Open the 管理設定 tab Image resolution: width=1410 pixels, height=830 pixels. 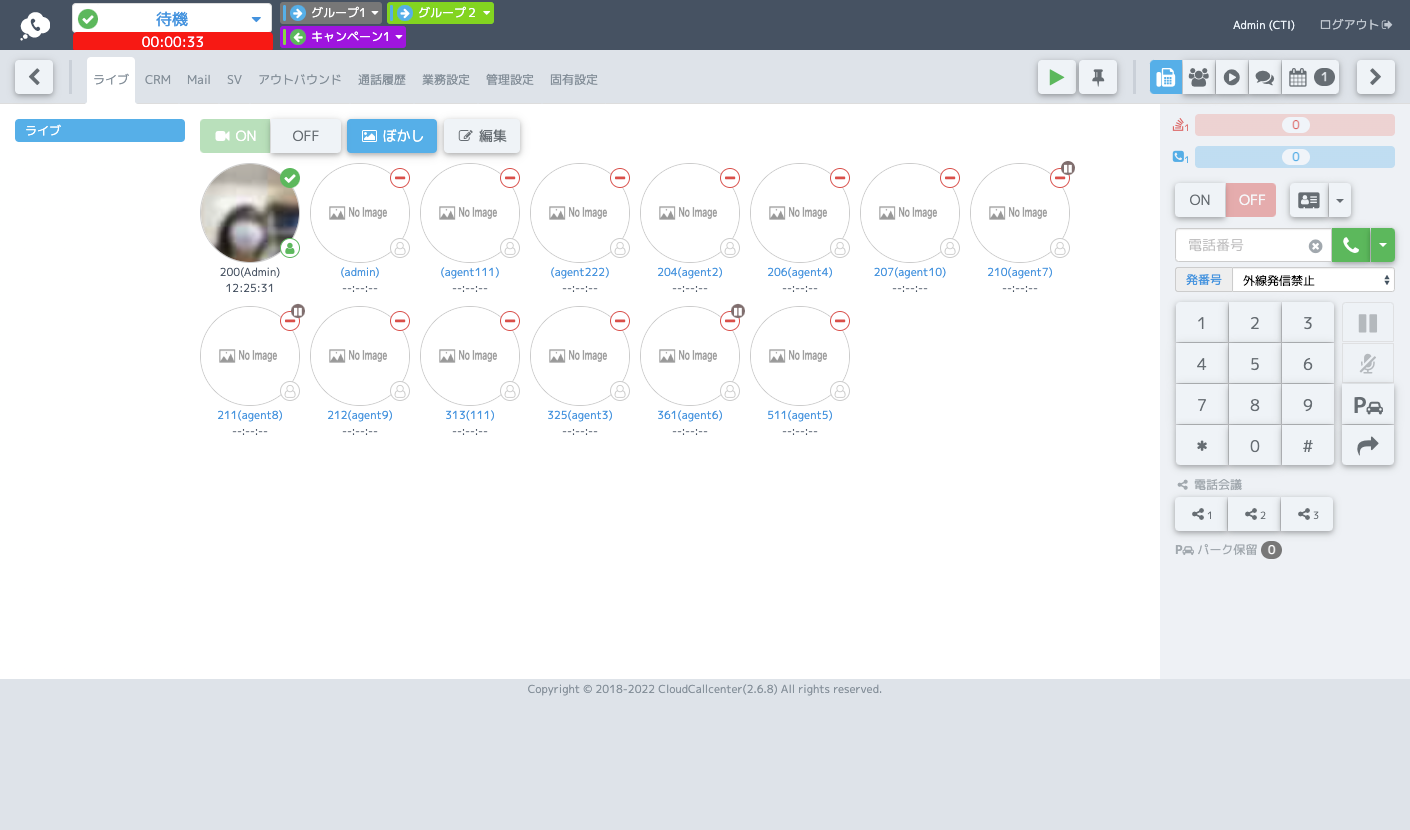click(x=510, y=80)
